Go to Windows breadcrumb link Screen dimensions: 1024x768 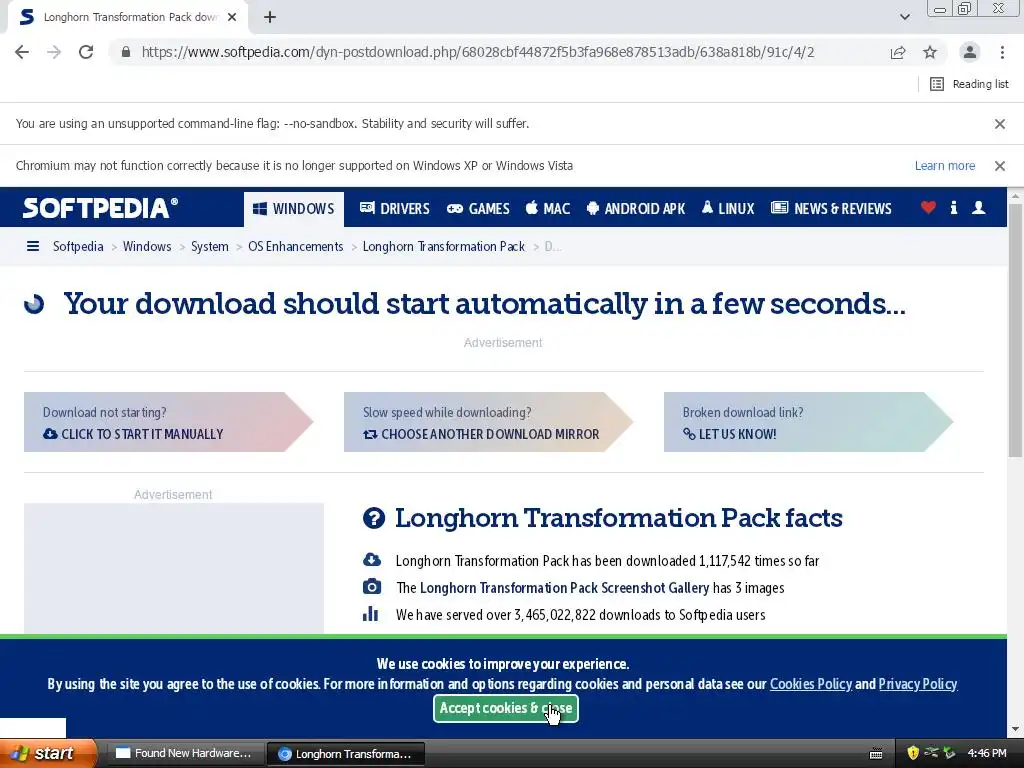click(x=147, y=246)
